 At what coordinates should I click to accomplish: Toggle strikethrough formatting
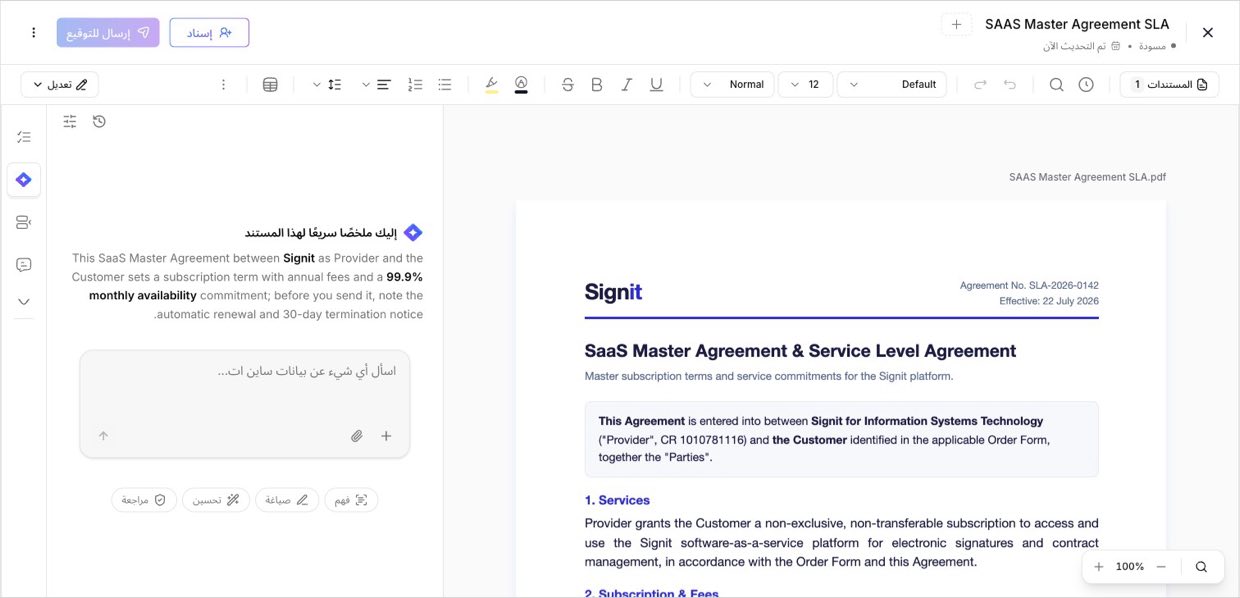click(x=568, y=85)
